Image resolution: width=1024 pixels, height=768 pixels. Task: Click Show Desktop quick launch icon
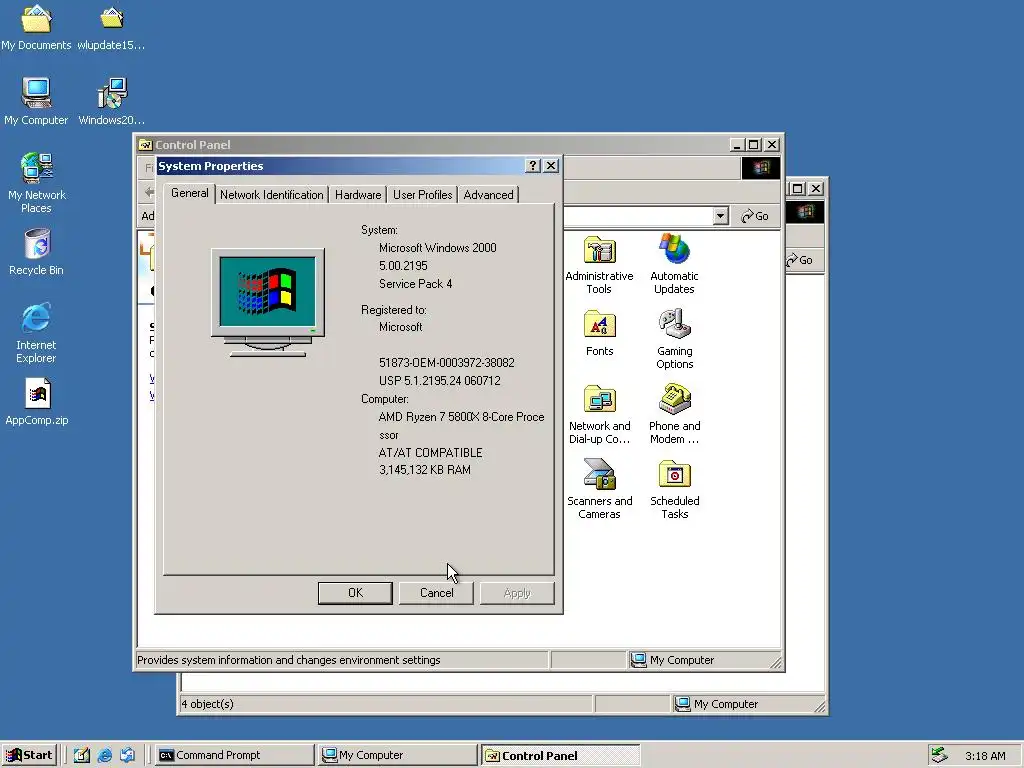82,755
